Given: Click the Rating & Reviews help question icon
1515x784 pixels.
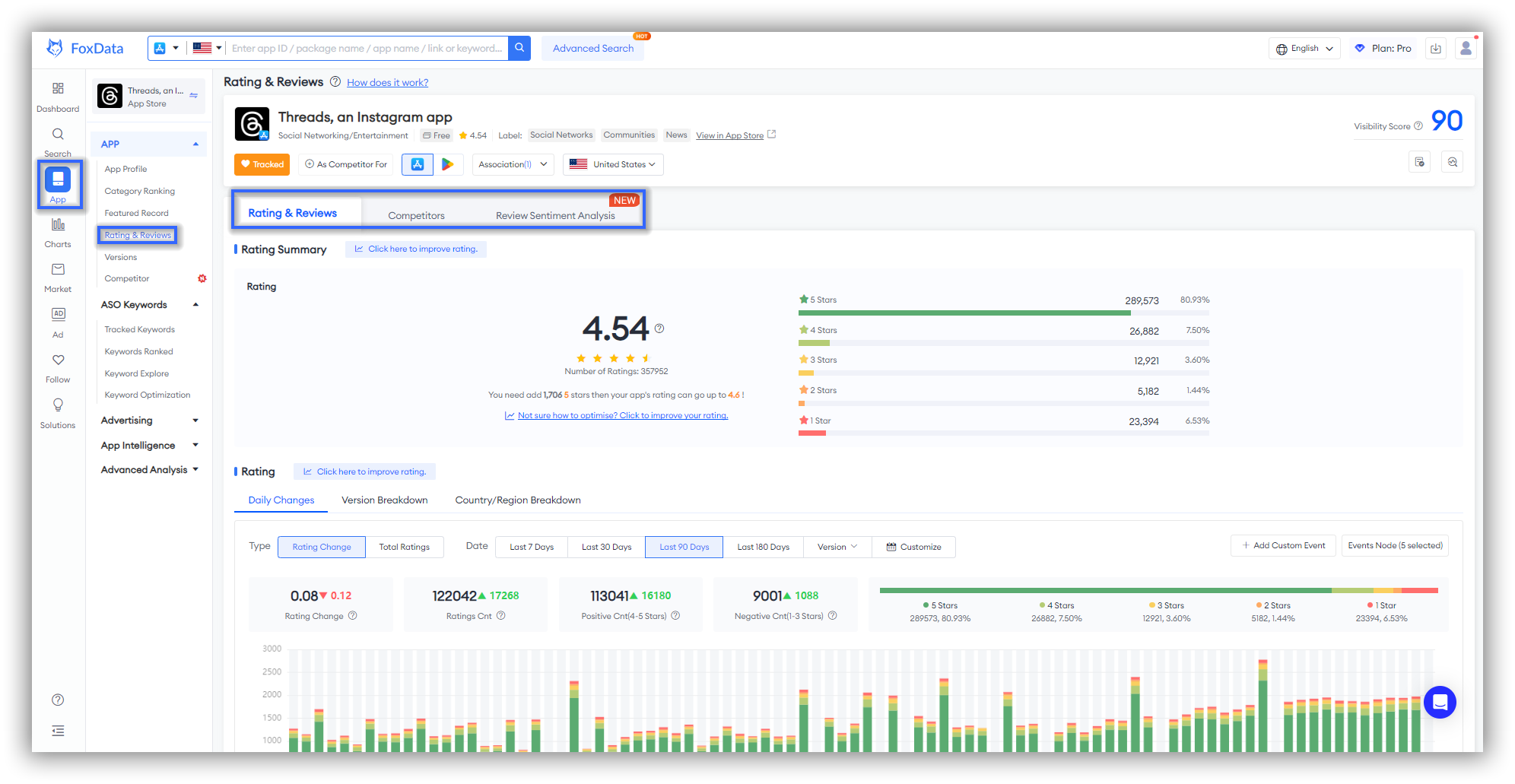Looking at the screenshot, I should [x=335, y=82].
